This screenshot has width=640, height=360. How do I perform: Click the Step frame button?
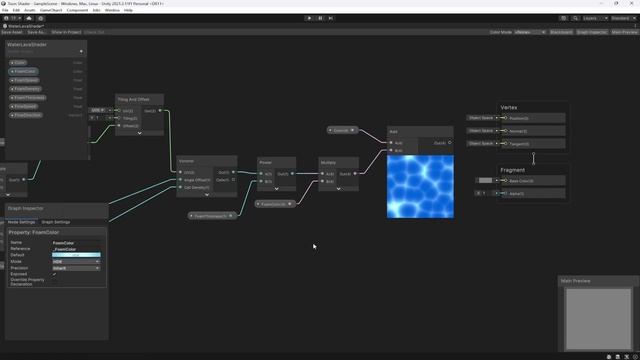pos(331,18)
